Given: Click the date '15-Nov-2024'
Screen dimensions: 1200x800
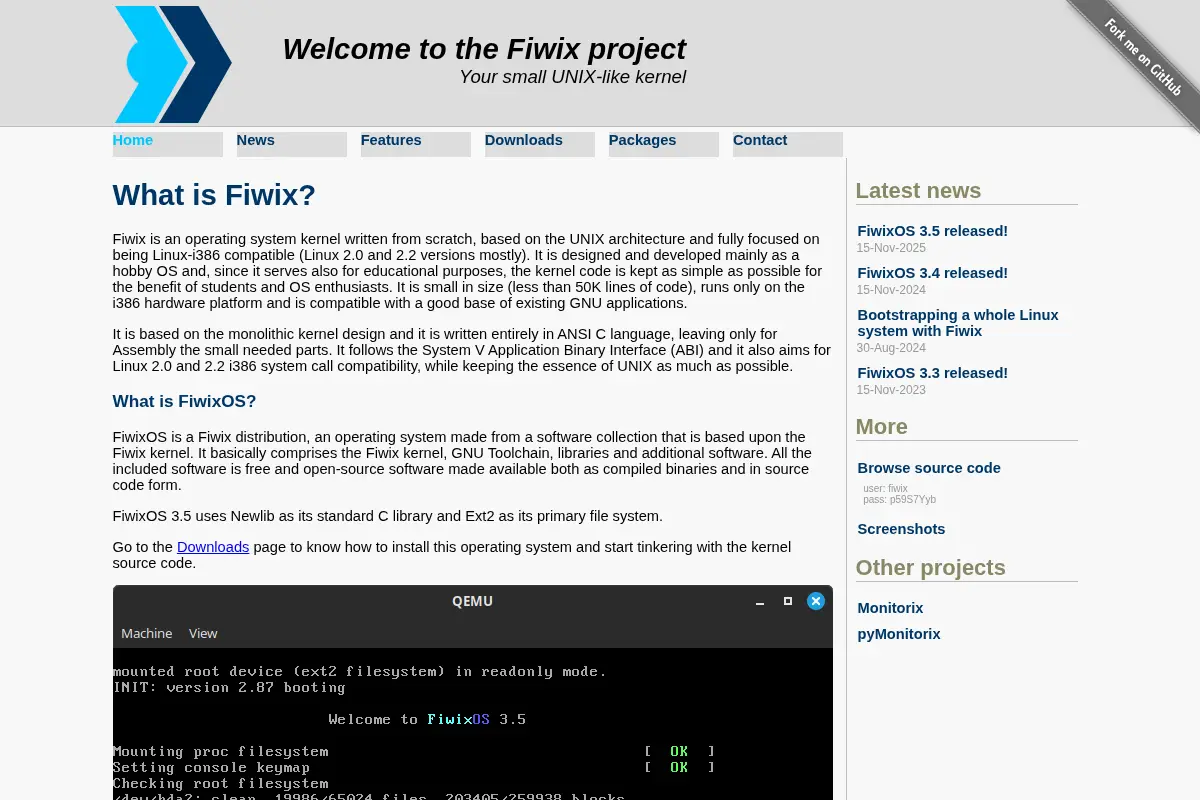Looking at the screenshot, I should pos(891,290).
